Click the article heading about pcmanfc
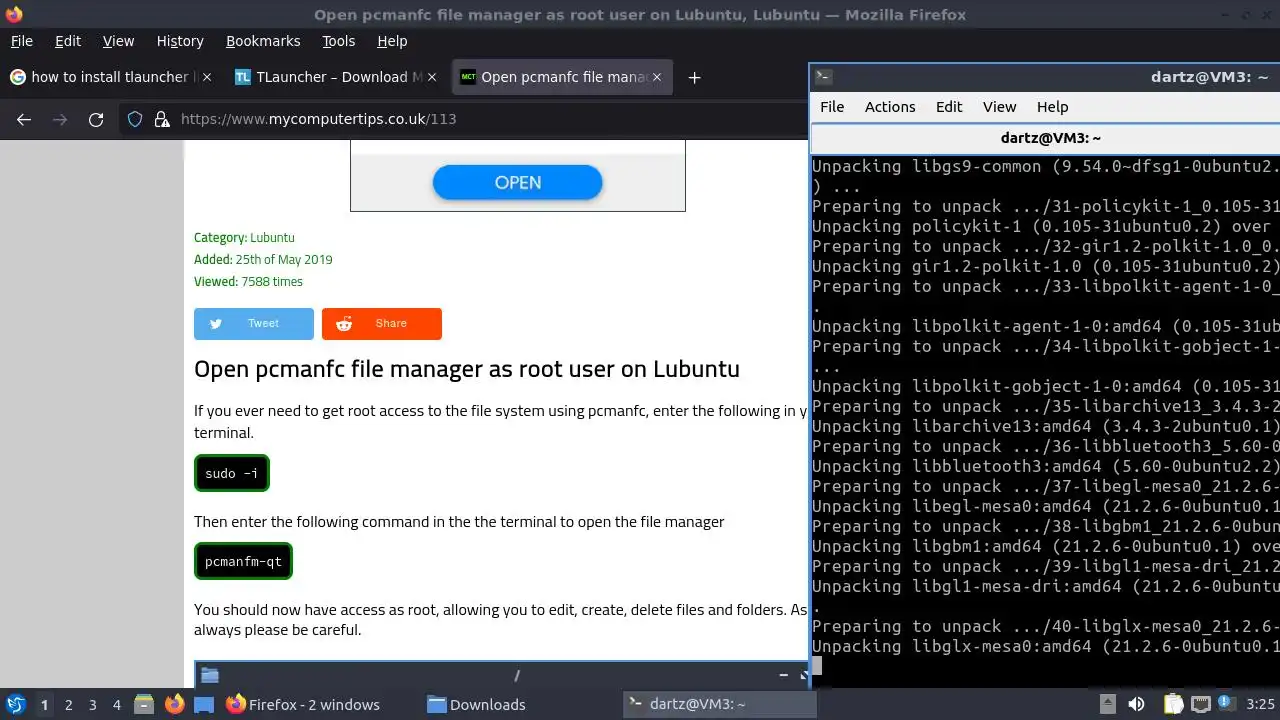Image resolution: width=1280 pixels, height=720 pixels. 467,369
